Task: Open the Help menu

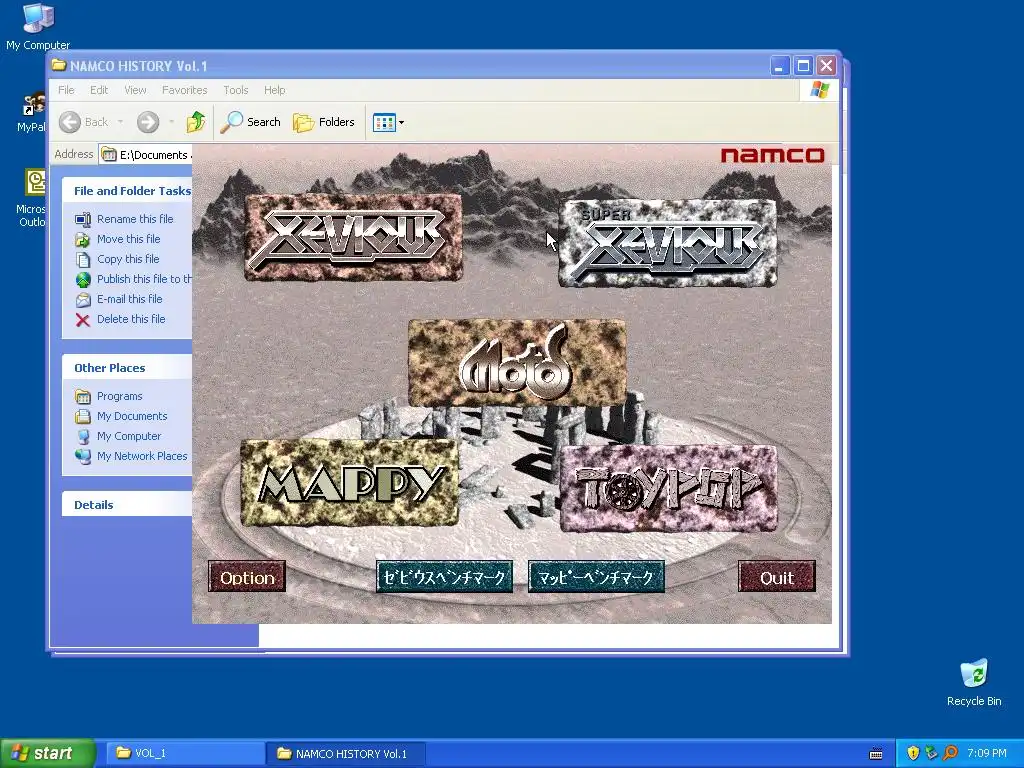Action: click(x=274, y=90)
